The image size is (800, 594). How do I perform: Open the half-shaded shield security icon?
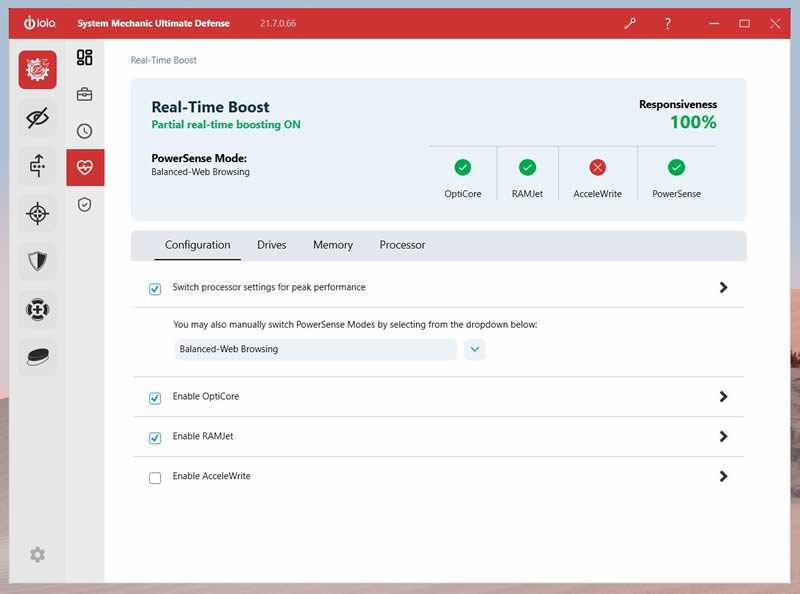tap(37, 261)
